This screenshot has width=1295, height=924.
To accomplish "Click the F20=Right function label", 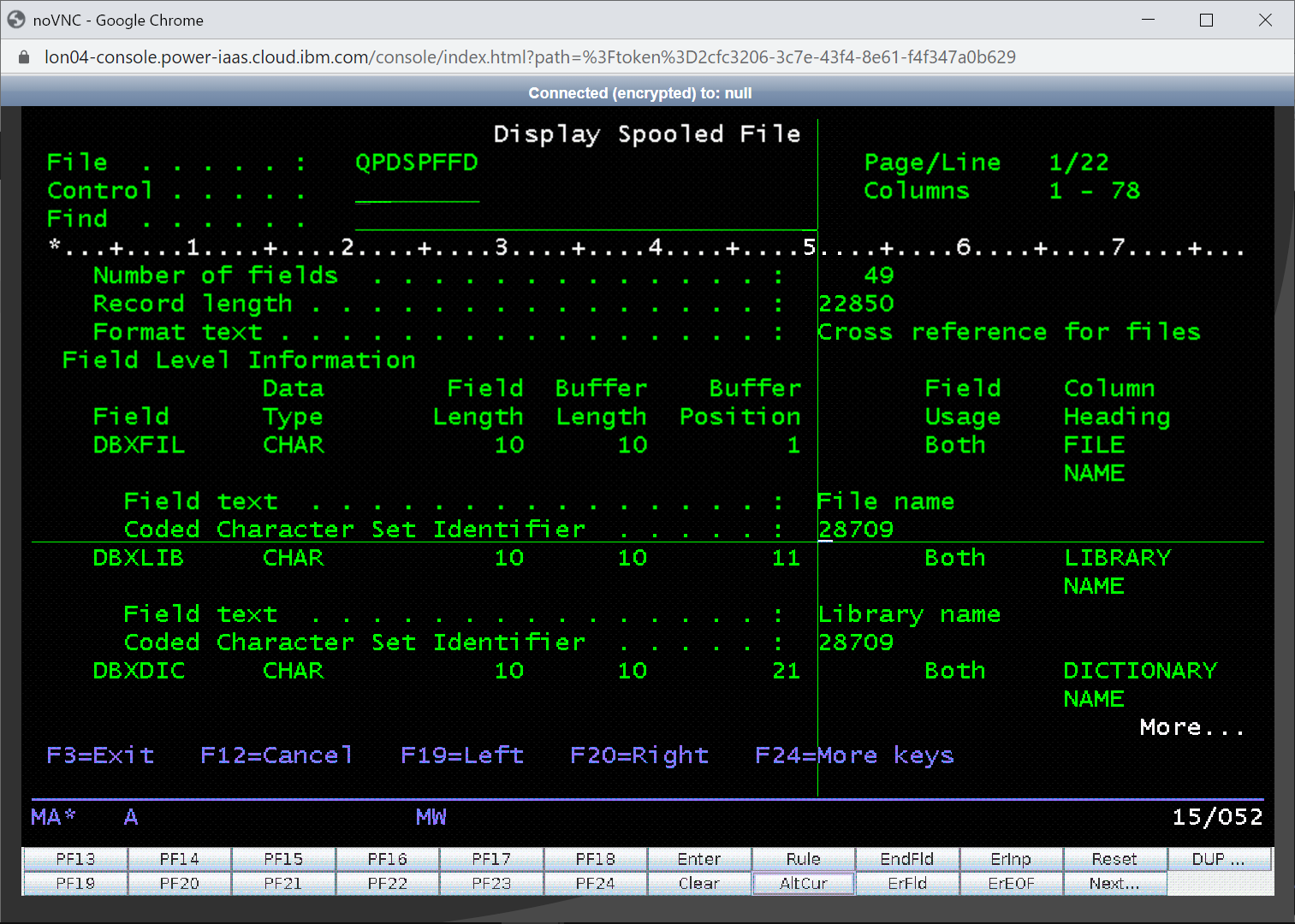I will 639,755.
